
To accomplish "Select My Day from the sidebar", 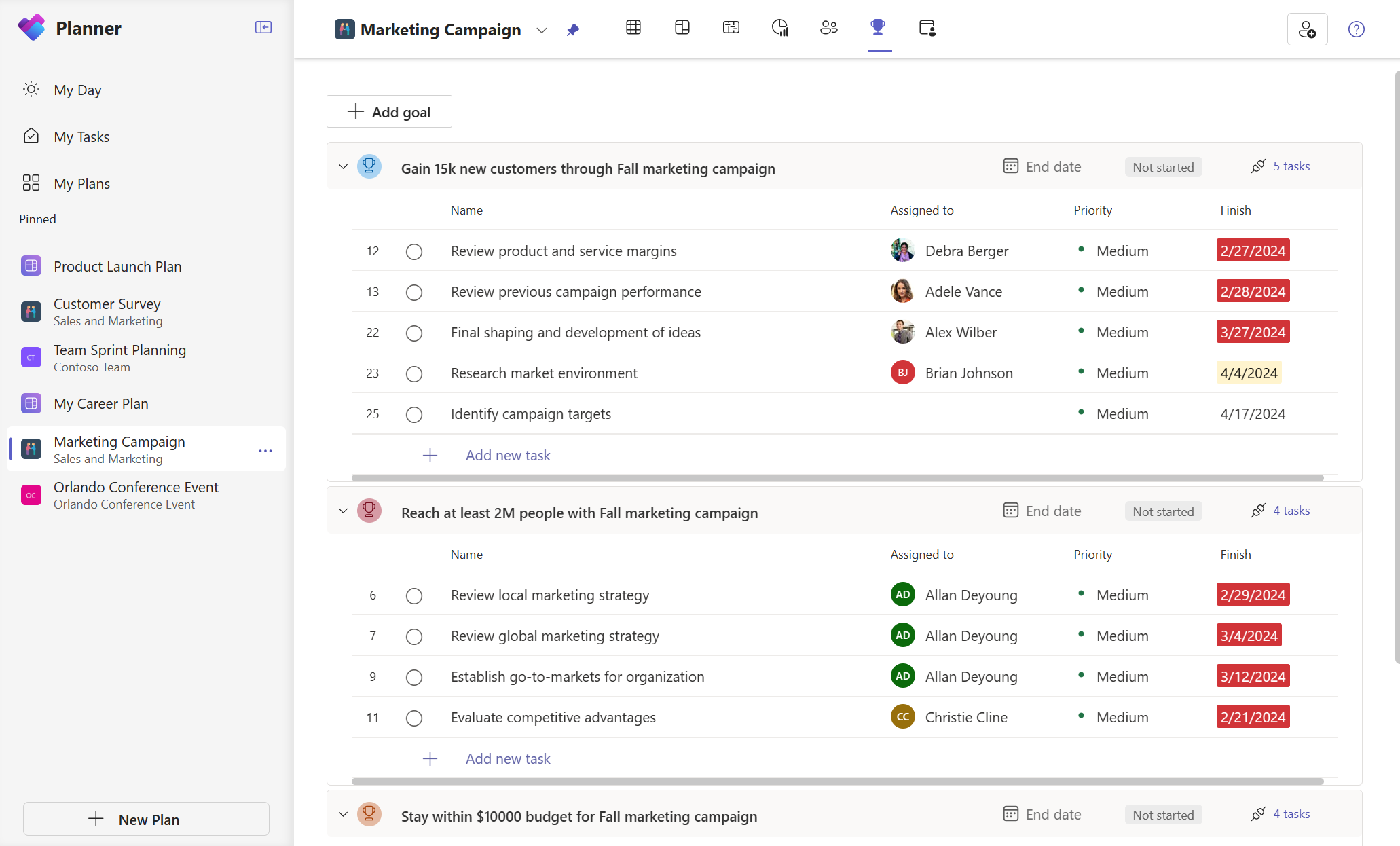I will click(x=78, y=89).
